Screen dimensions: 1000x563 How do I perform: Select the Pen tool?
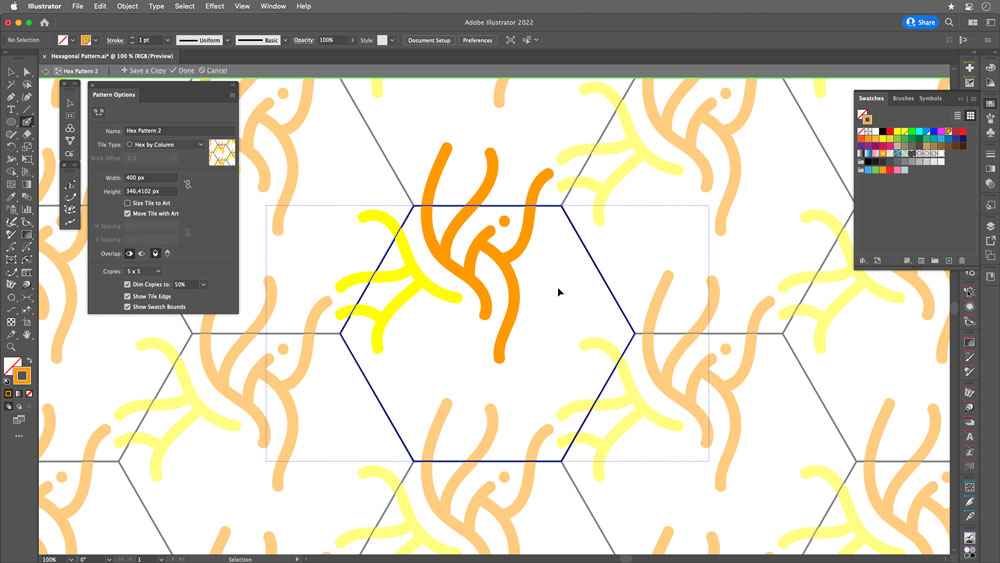point(11,97)
